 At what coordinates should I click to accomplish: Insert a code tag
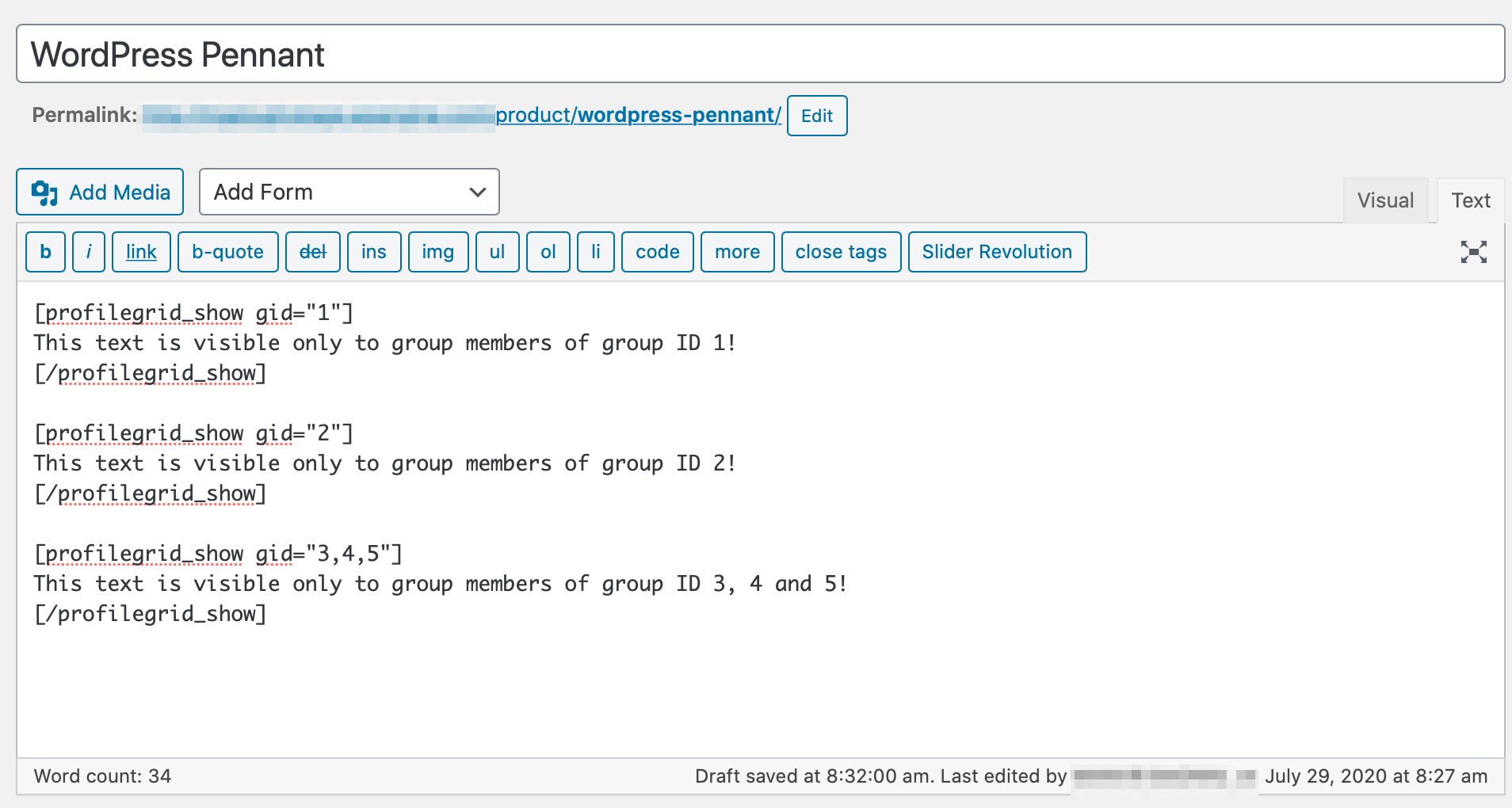point(657,252)
